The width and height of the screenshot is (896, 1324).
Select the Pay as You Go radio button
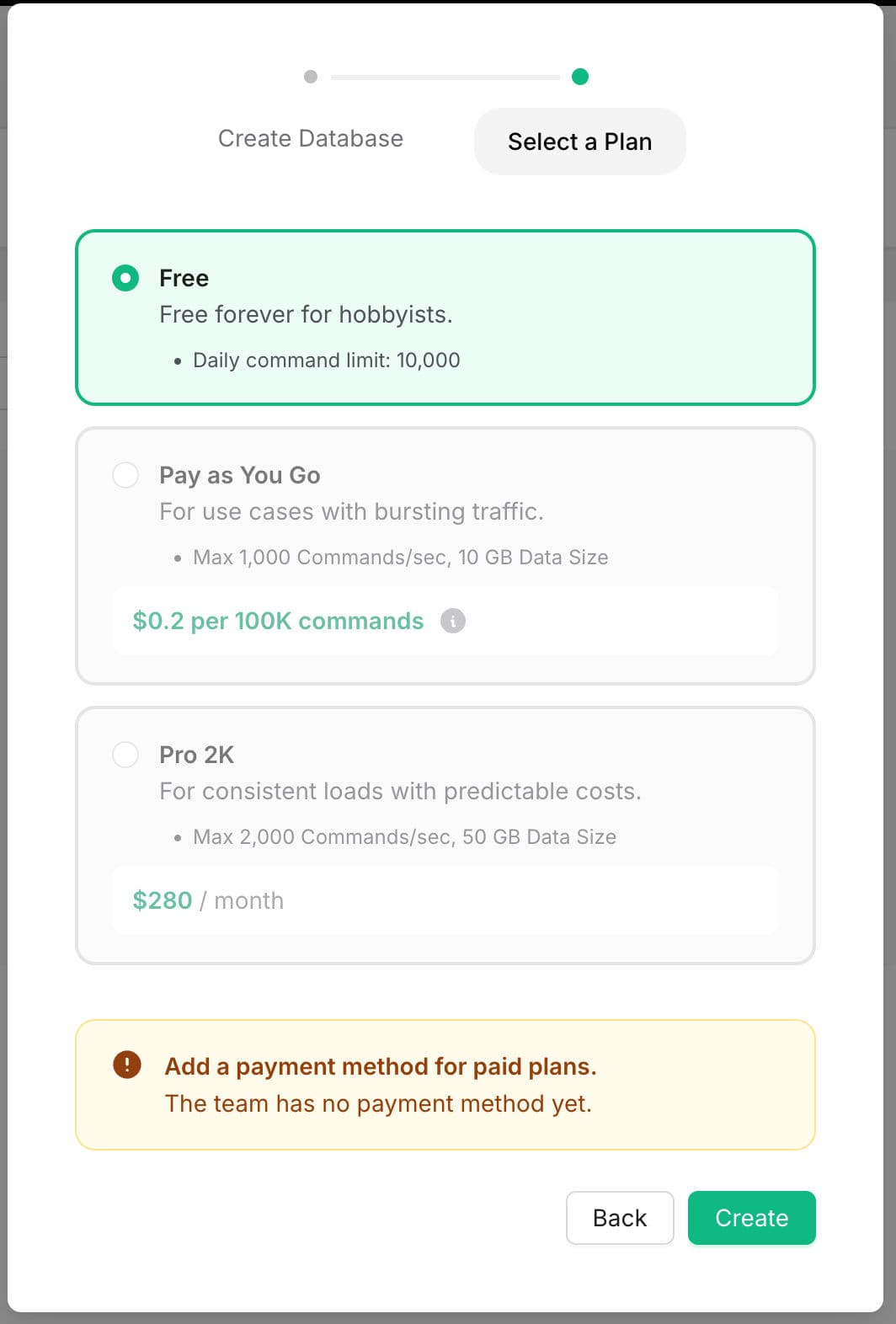pos(125,475)
